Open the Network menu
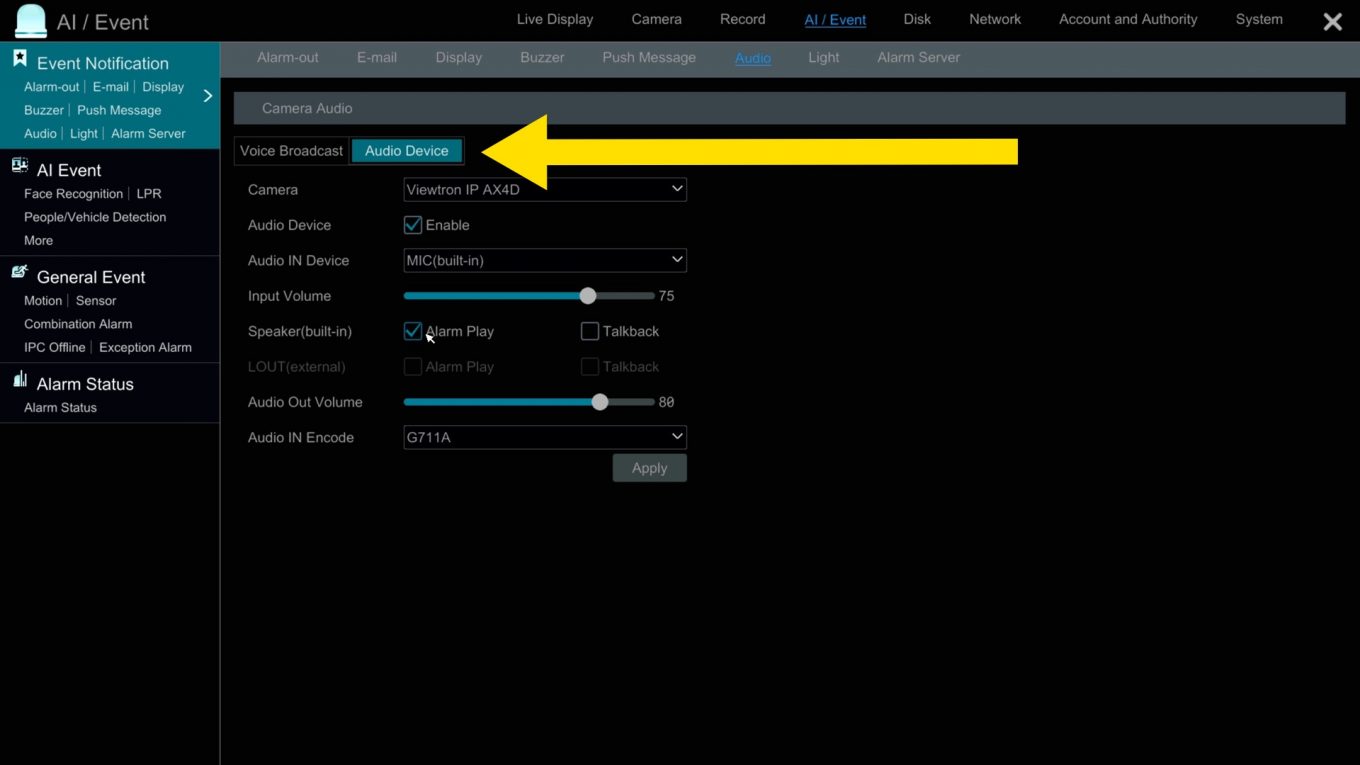1360x765 pixels. [x=995, y=19]
